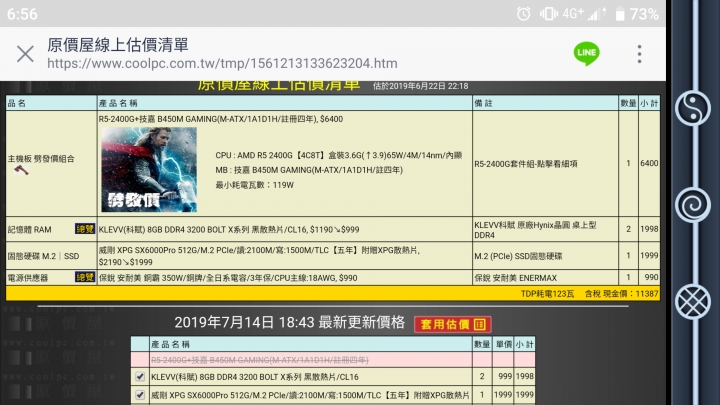Tap the crossed-circle ornament icon
Image resolution: width=720 pixels, height=405 pixels.
coord(692,302)
